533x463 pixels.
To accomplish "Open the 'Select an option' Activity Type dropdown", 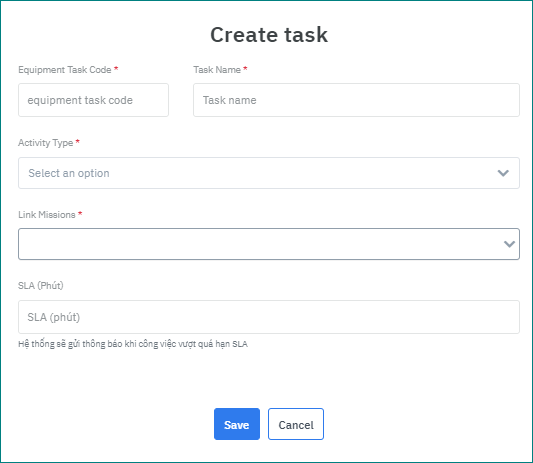I will tap(269, 173).
